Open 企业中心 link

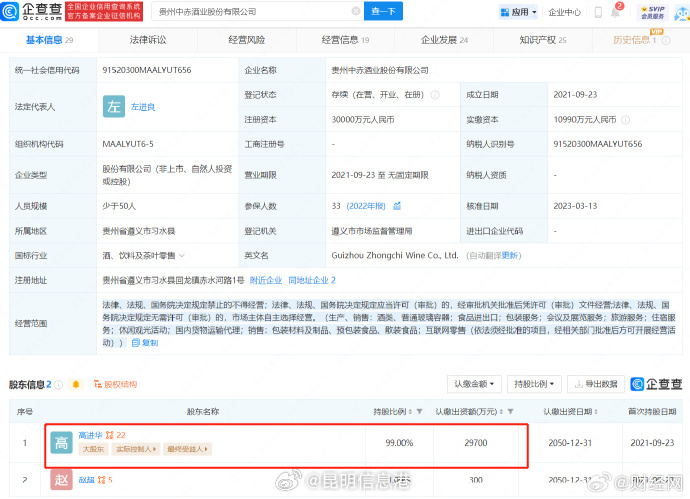click(x=565, y=12)
